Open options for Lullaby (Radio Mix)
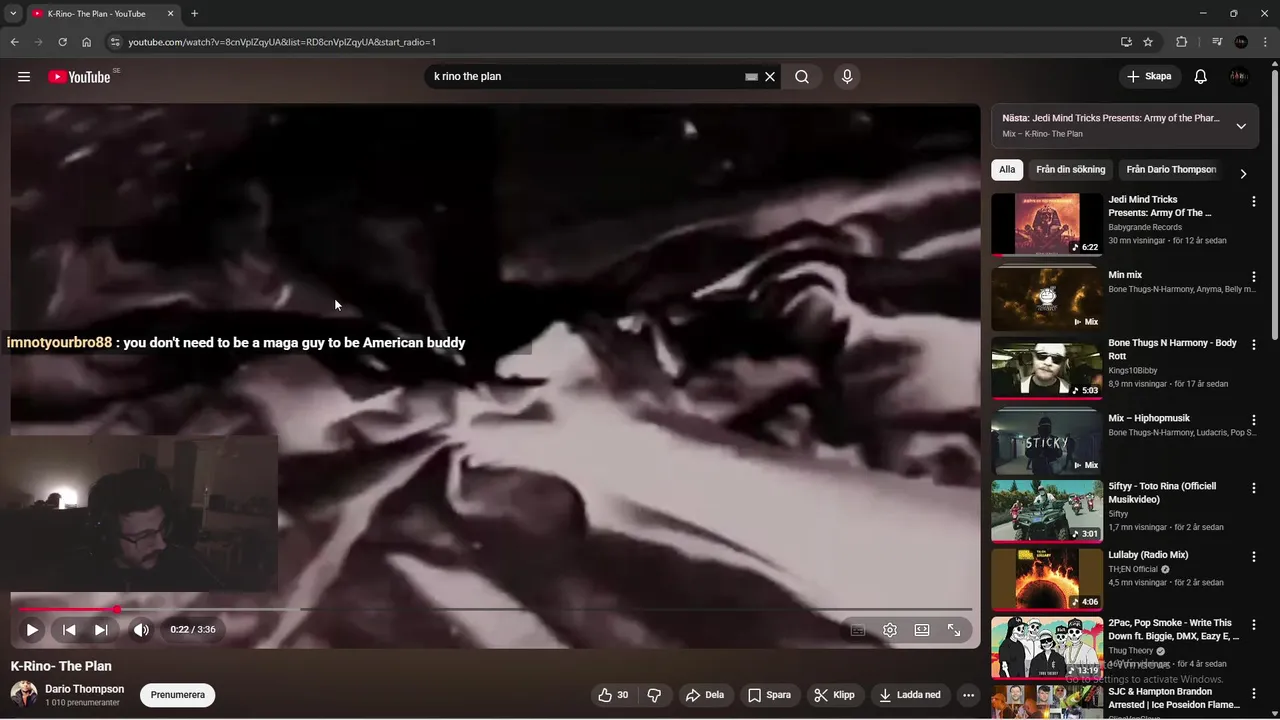The width and height of the screenshot is (1280, 720). 1254,556
